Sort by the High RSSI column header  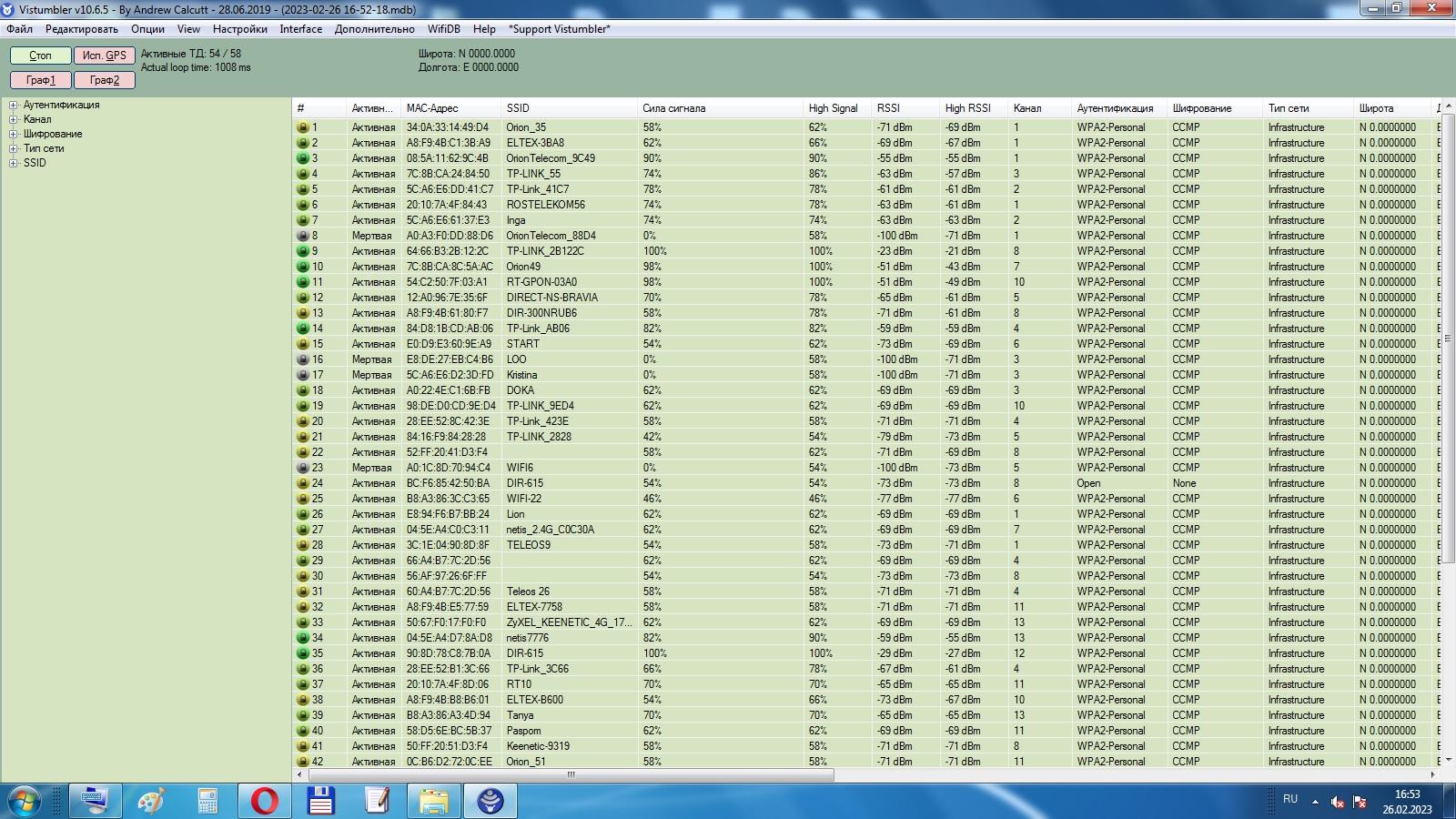[x=974, y=108]
